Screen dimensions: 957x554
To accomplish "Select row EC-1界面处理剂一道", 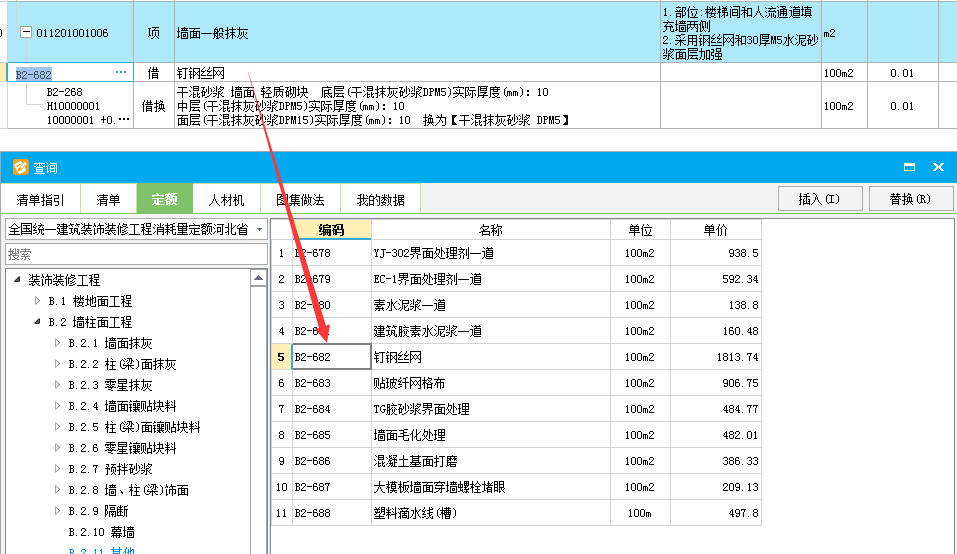I will tap(516, 279).
